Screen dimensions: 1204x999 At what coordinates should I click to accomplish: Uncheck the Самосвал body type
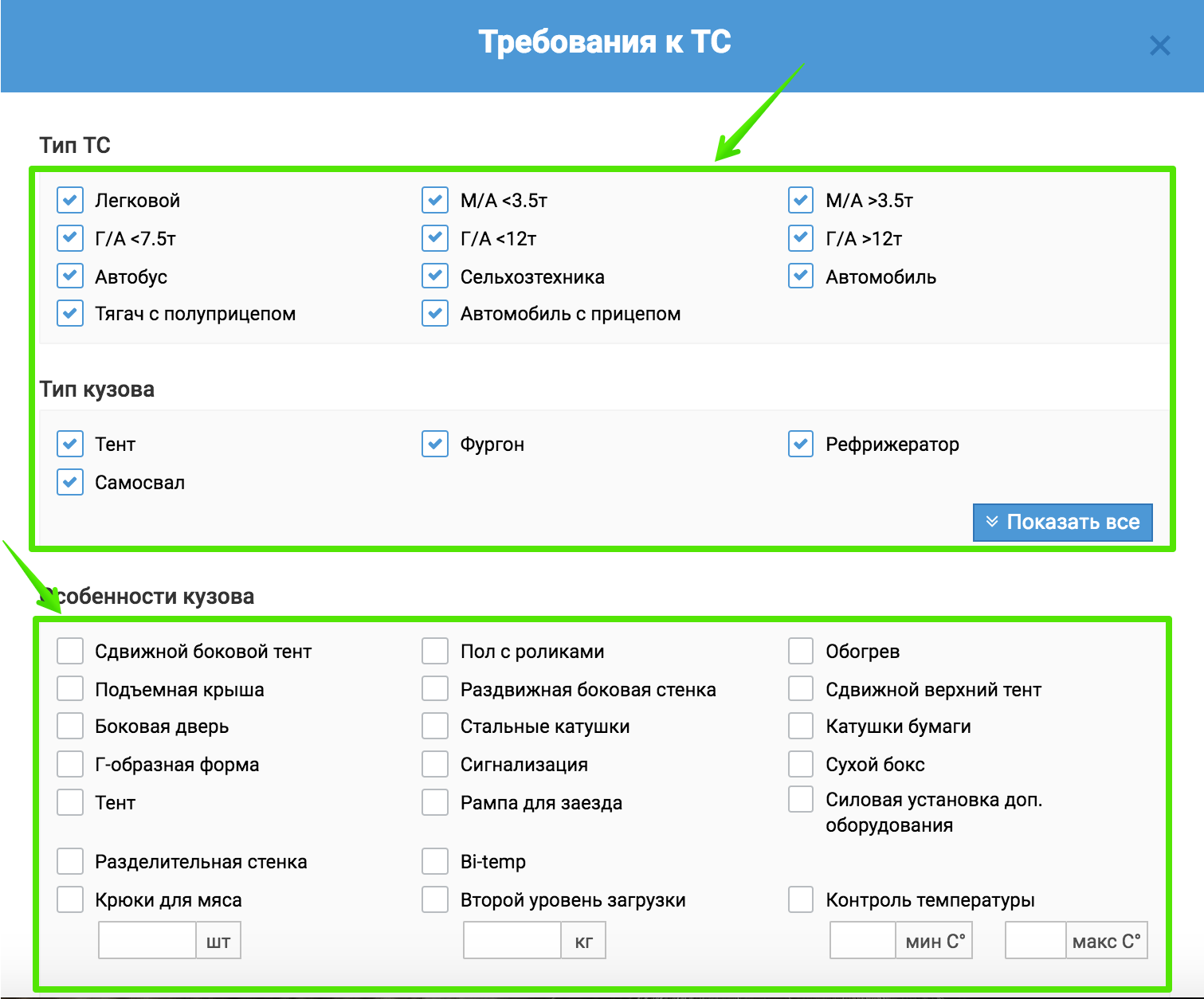[x=70, y=482]
